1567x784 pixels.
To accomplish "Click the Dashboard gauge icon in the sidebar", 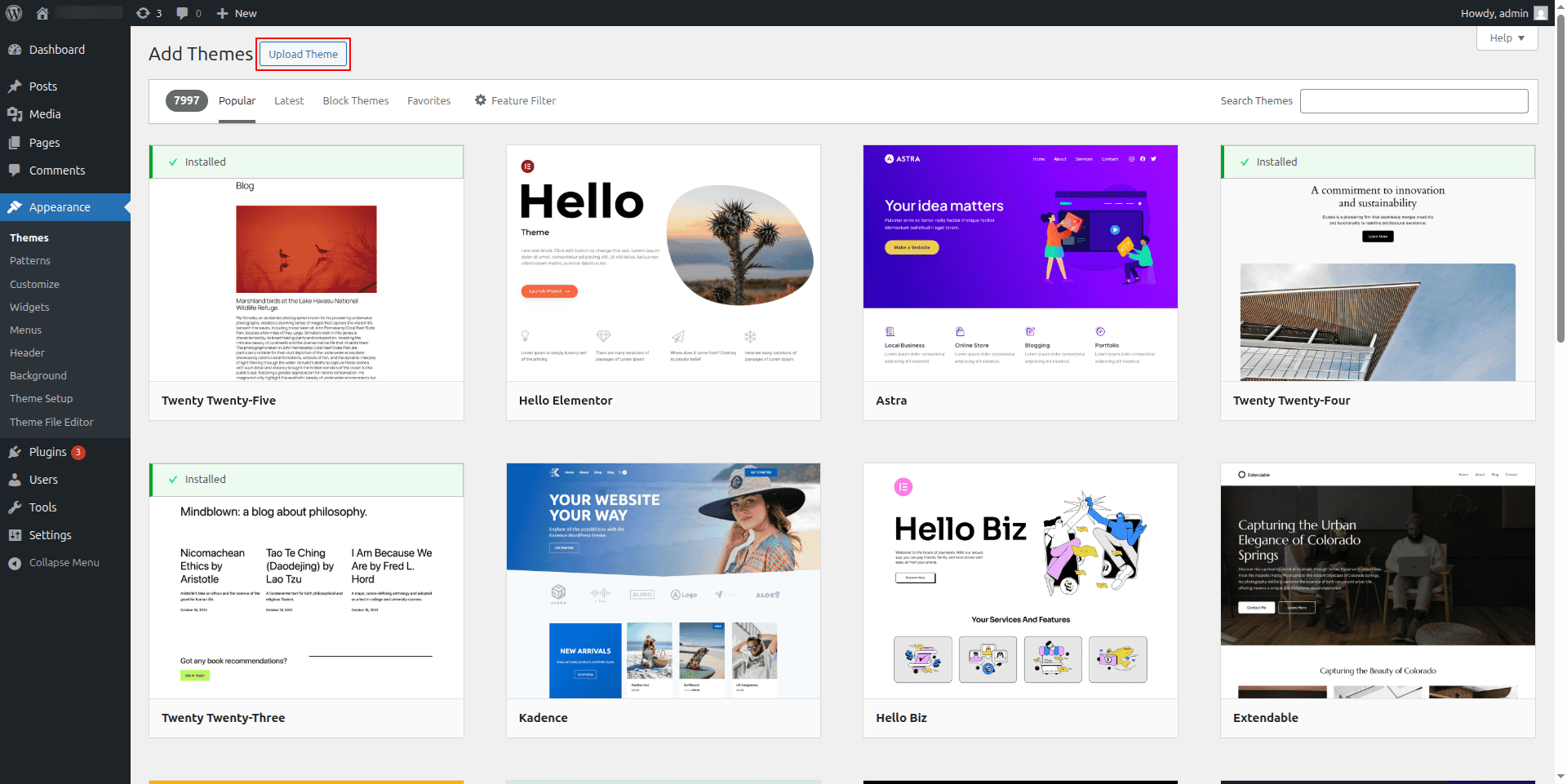I will [x=15, y=50].
